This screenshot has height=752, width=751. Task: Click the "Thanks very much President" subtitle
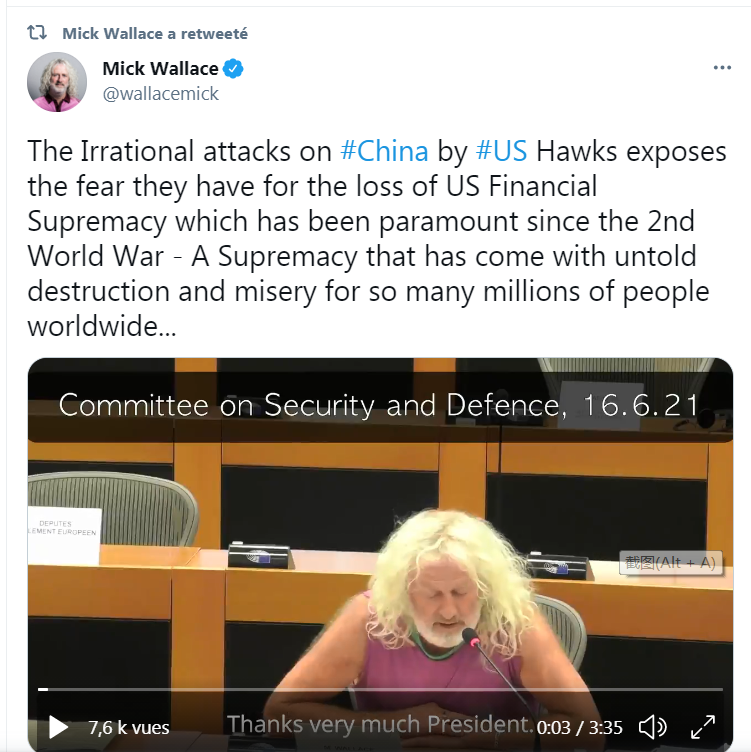tap(380, 724)
